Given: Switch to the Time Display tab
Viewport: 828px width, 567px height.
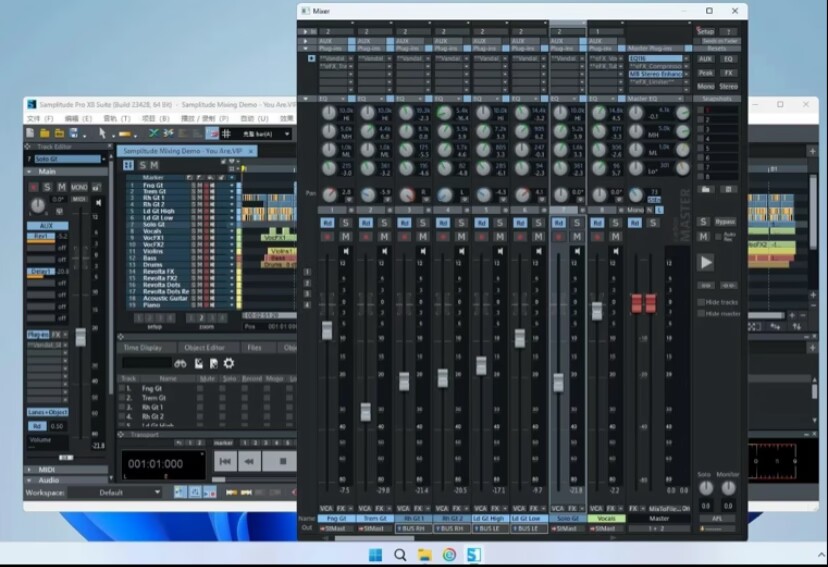Looking at the screenshot, I should [x=143, y=347].
